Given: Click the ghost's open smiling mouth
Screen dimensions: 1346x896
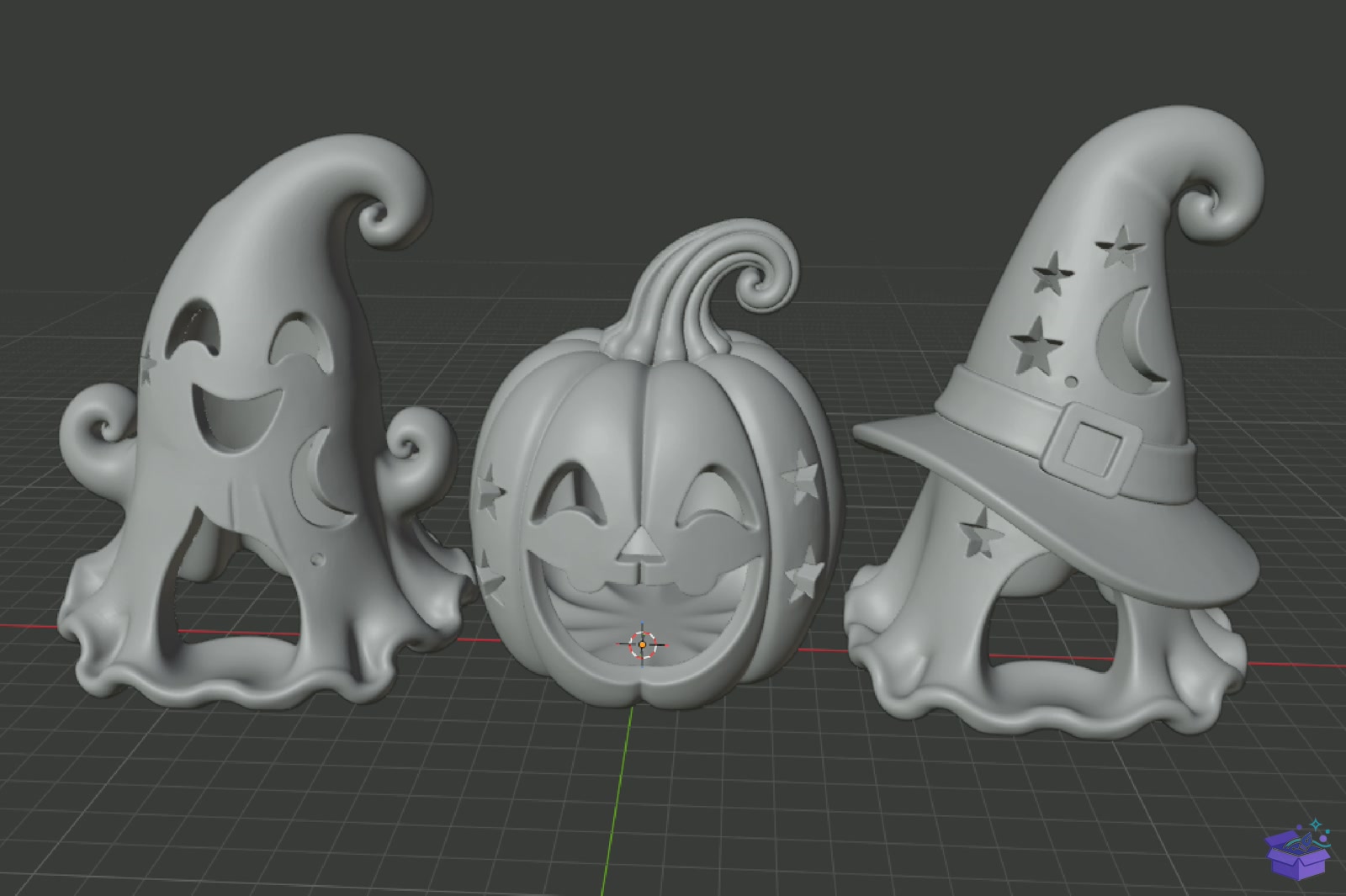Looking at the screenshot, I should [x=233, y=414].
